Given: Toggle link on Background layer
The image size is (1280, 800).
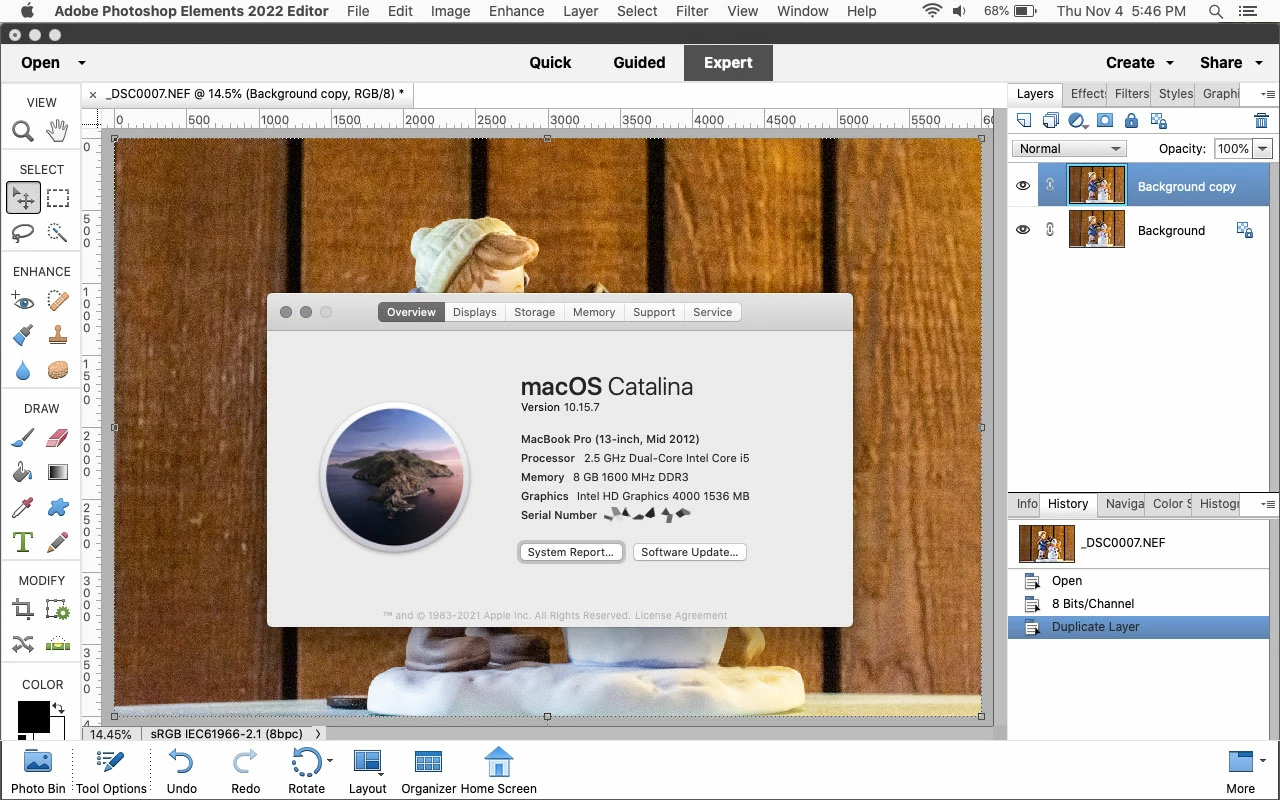Looking at the screenshot, I should [x=1050, y=229].
